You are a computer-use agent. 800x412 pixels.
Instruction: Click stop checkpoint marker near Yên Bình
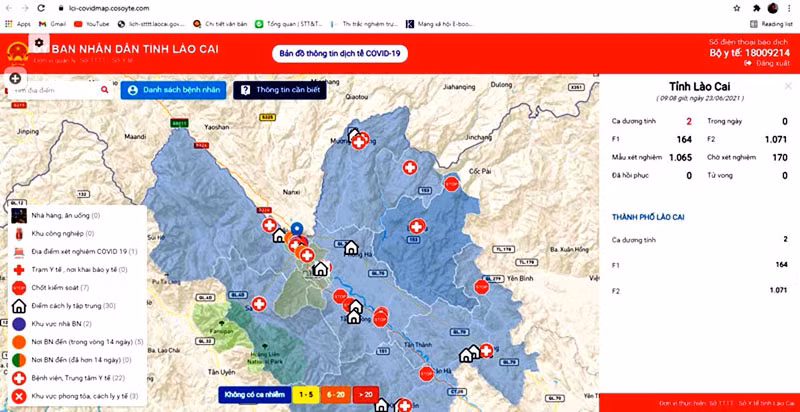tap(482, 288)
